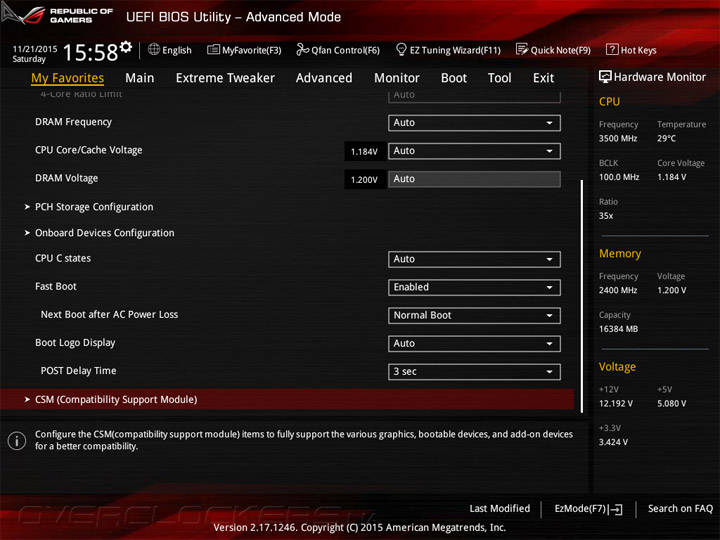This screenshot has height=540, width=720.
Task: Click the EzMode exit arrow icon
Action: click(616, 509)
